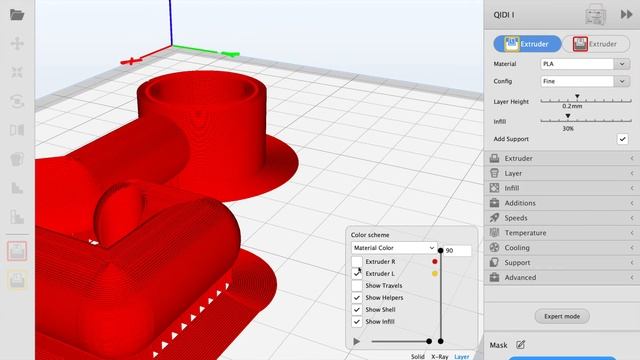Enable the Extruder R checkbox
Image resolution: width=640 pixels, height=360 pixels.
point(357,262)
